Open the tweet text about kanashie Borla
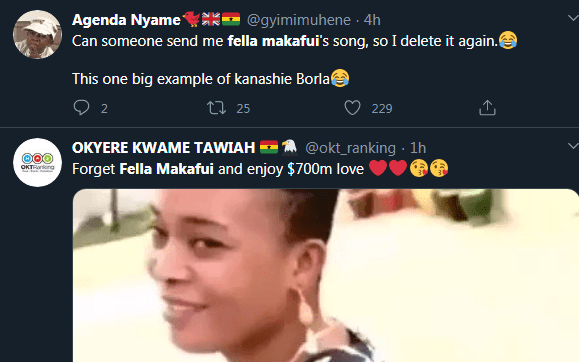Viewport: 579px width, 362px height. coord(210,79)
